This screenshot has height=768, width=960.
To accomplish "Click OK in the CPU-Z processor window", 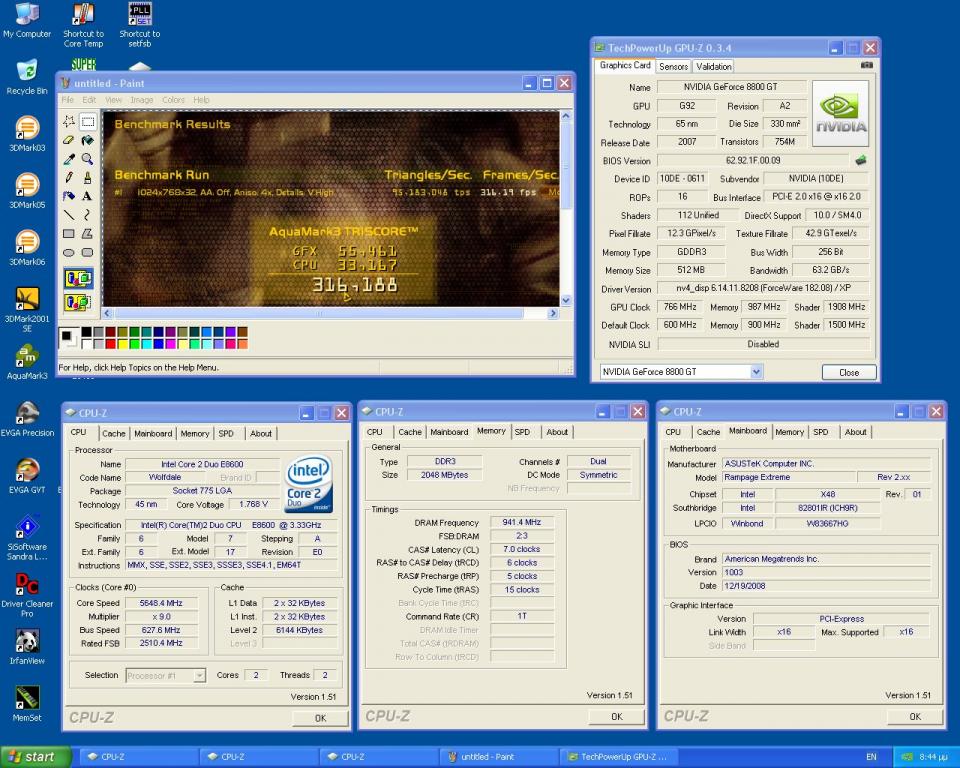I will (x=320, y=718).
